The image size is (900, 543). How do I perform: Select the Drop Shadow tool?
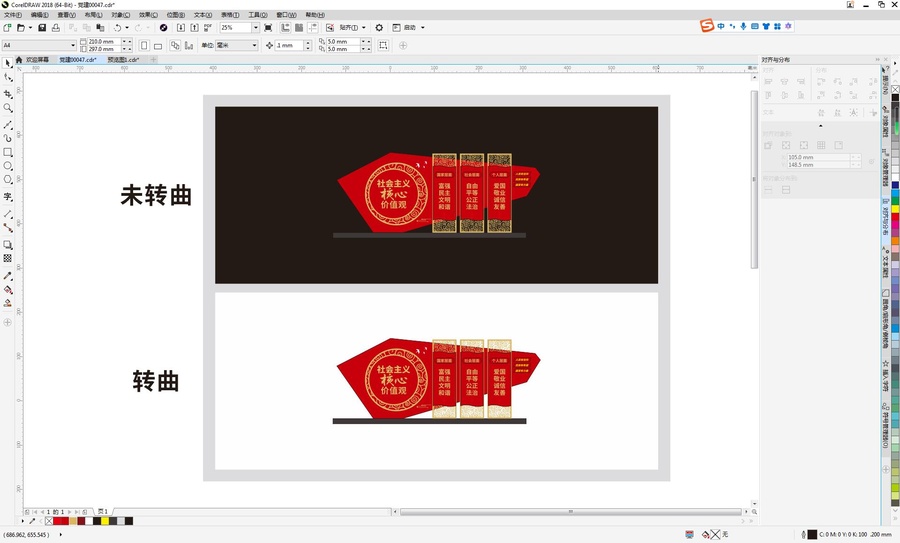click(7, 245)
